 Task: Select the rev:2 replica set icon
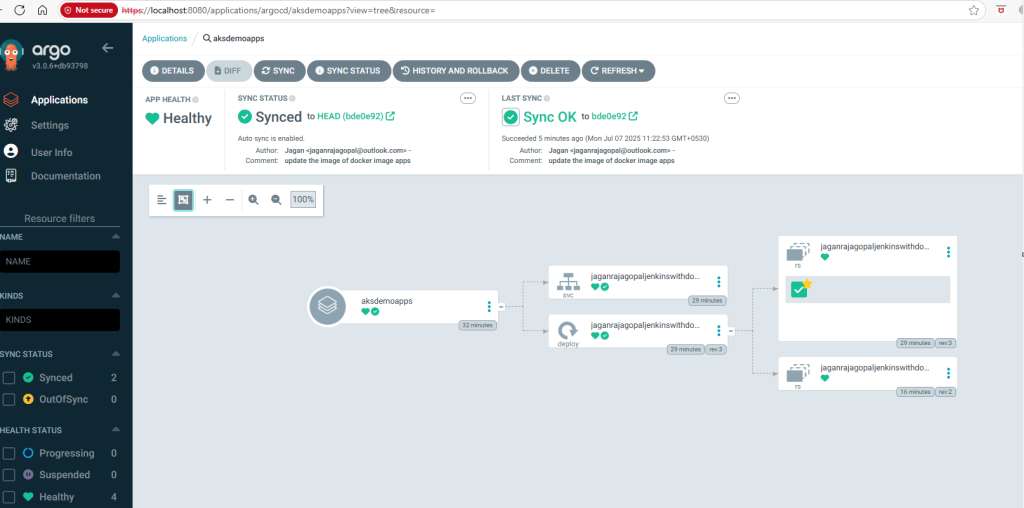797,373
